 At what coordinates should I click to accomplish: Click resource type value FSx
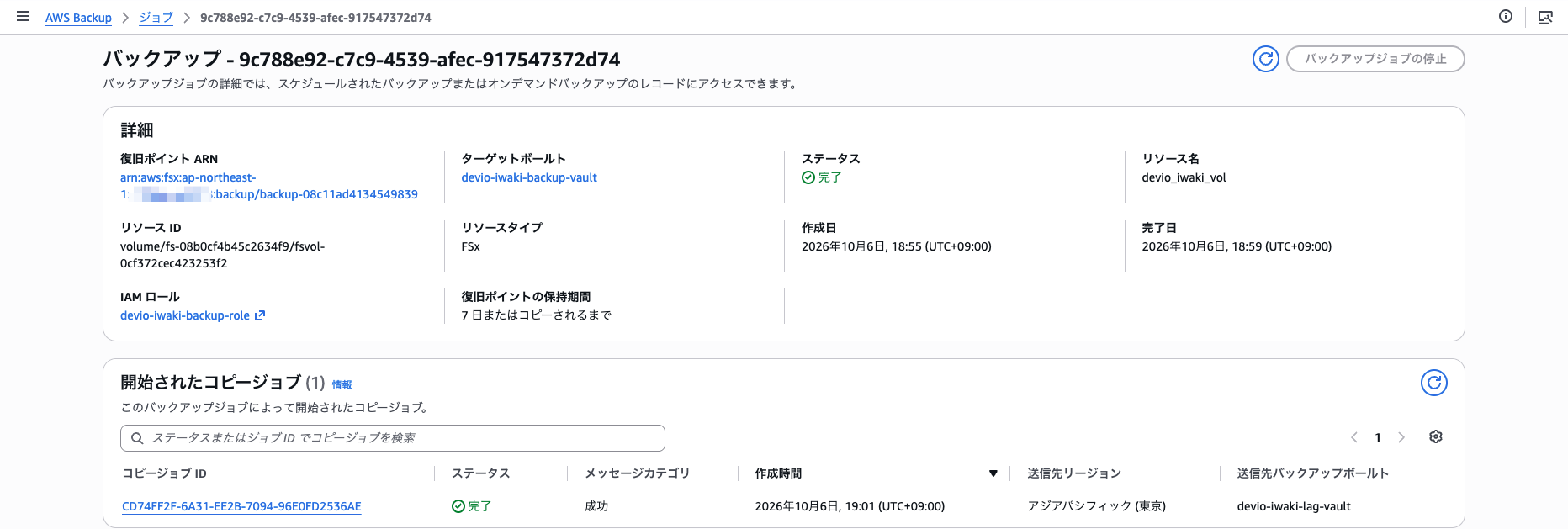[470, 246]
